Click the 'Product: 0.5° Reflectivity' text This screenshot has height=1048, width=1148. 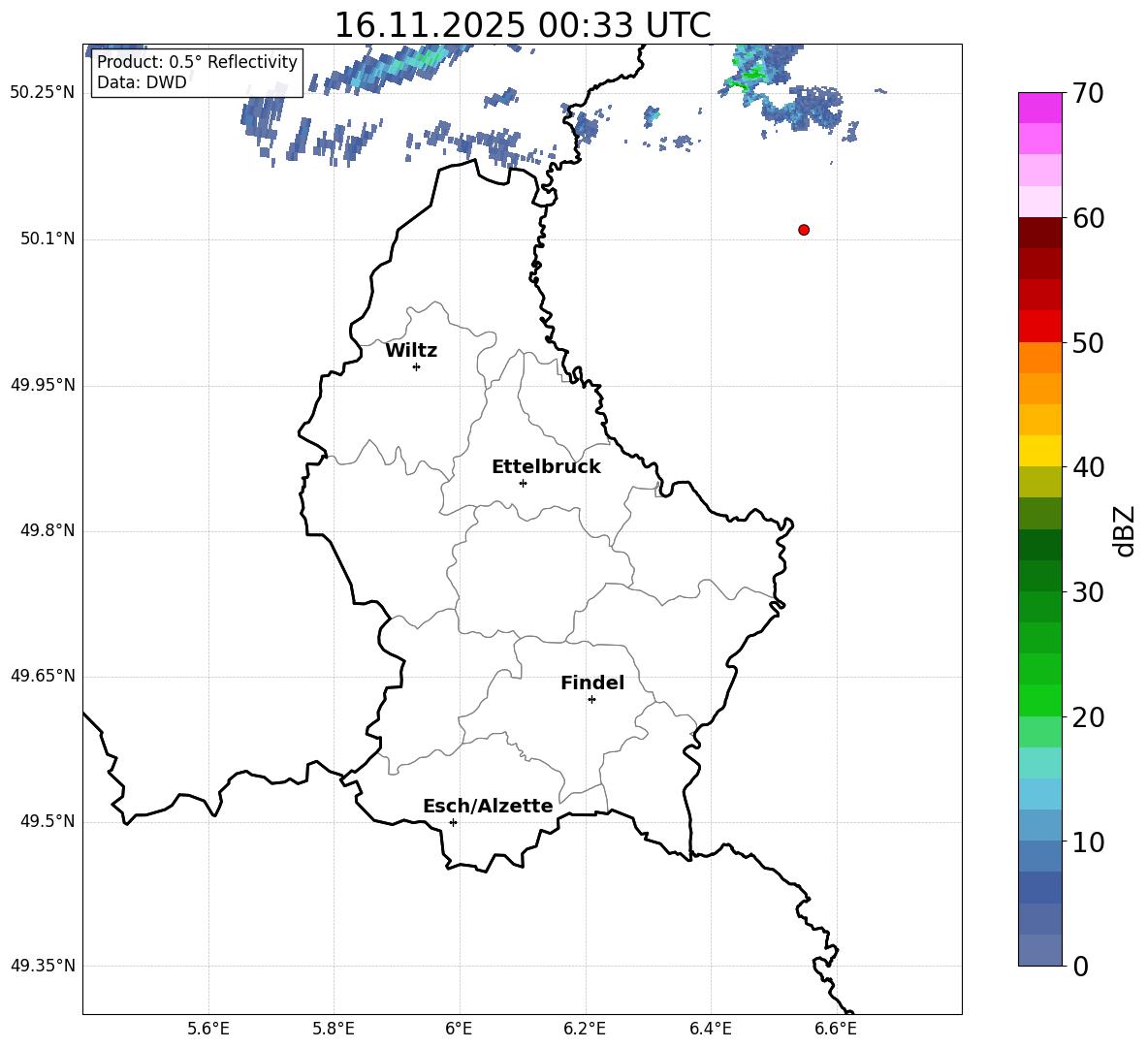197,62
